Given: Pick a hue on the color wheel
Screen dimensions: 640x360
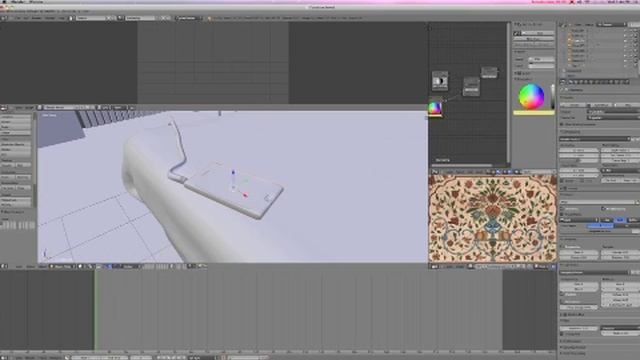Looking at the screenshot, I should point(531,96).
